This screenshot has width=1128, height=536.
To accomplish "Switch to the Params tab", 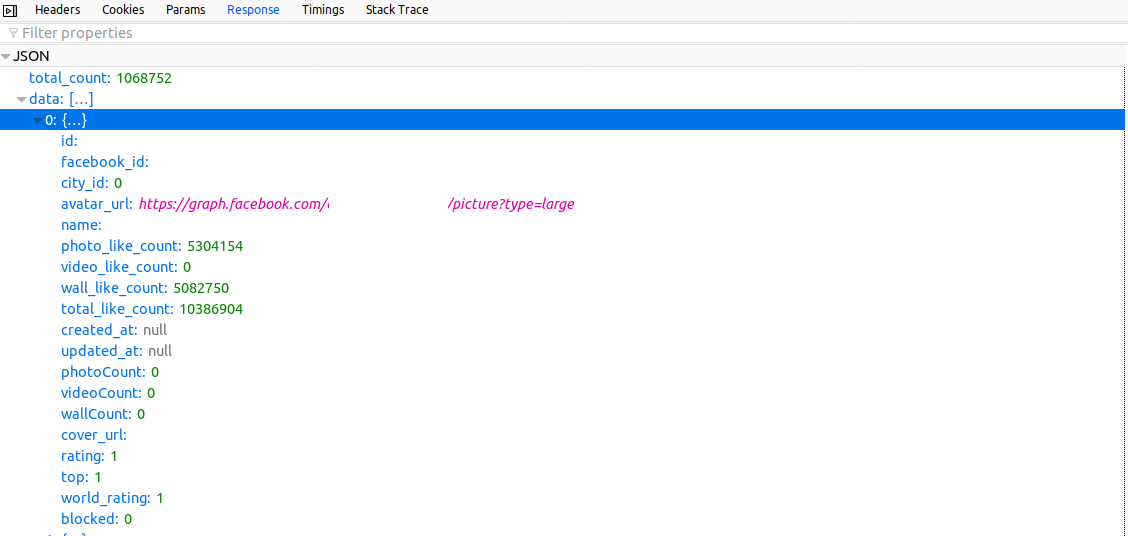I will point(185,10).
